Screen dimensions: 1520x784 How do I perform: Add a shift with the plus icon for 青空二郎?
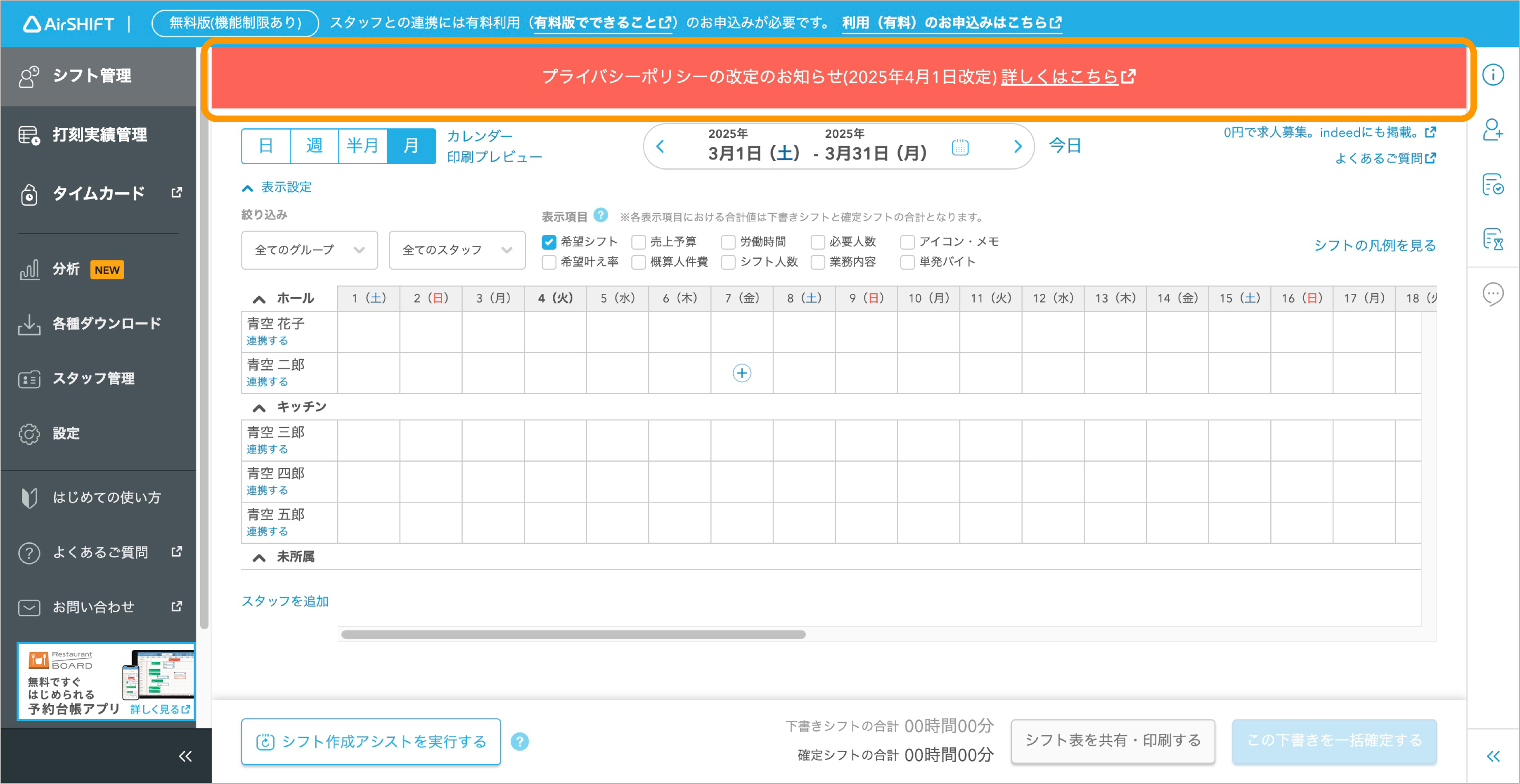742,373
